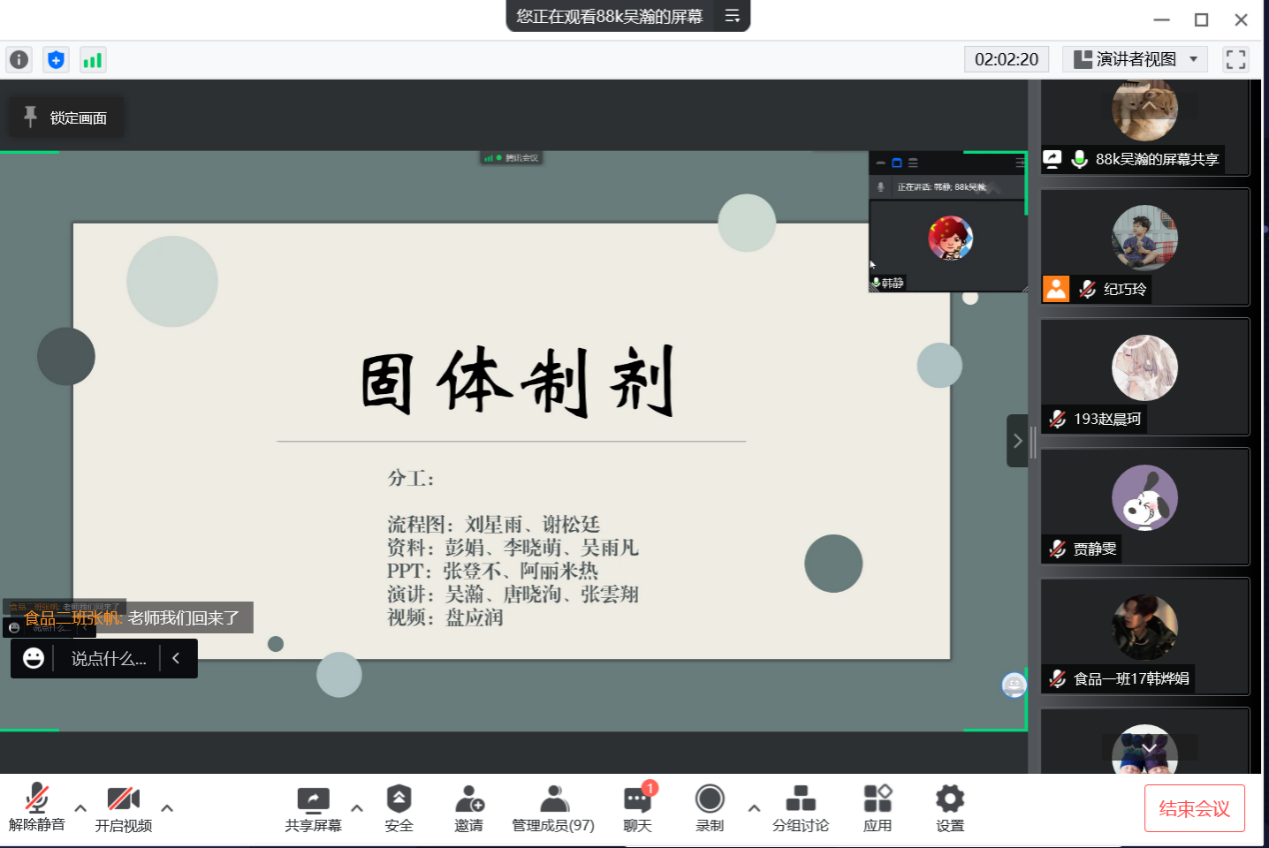1269x848 pixels.
Task: Click Lock Screen (锁定画面) button
Action: (66, 118)
